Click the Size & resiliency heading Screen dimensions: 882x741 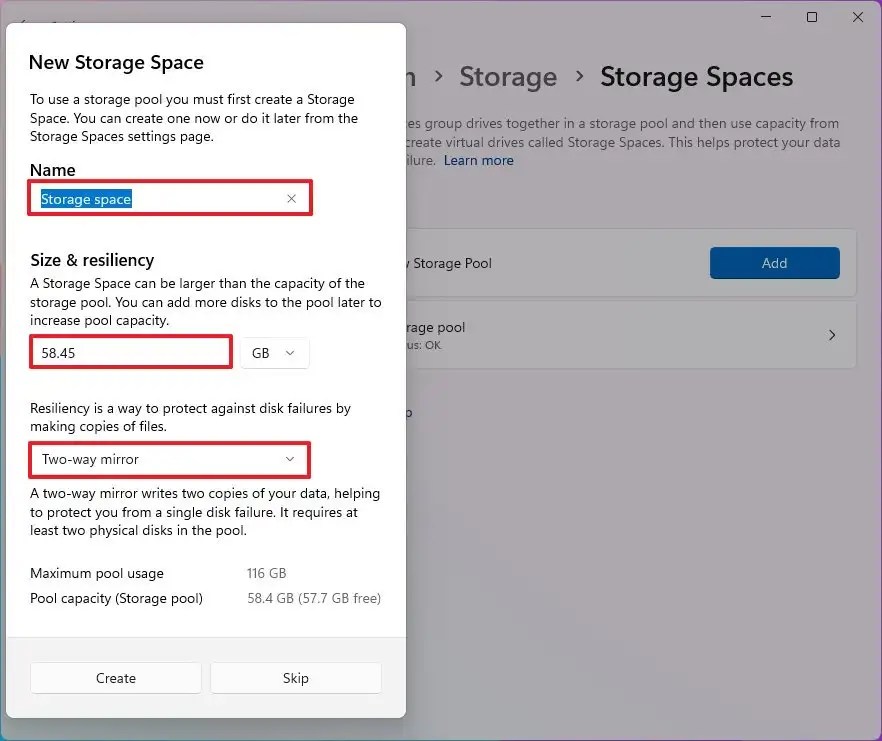coord(92,260)
